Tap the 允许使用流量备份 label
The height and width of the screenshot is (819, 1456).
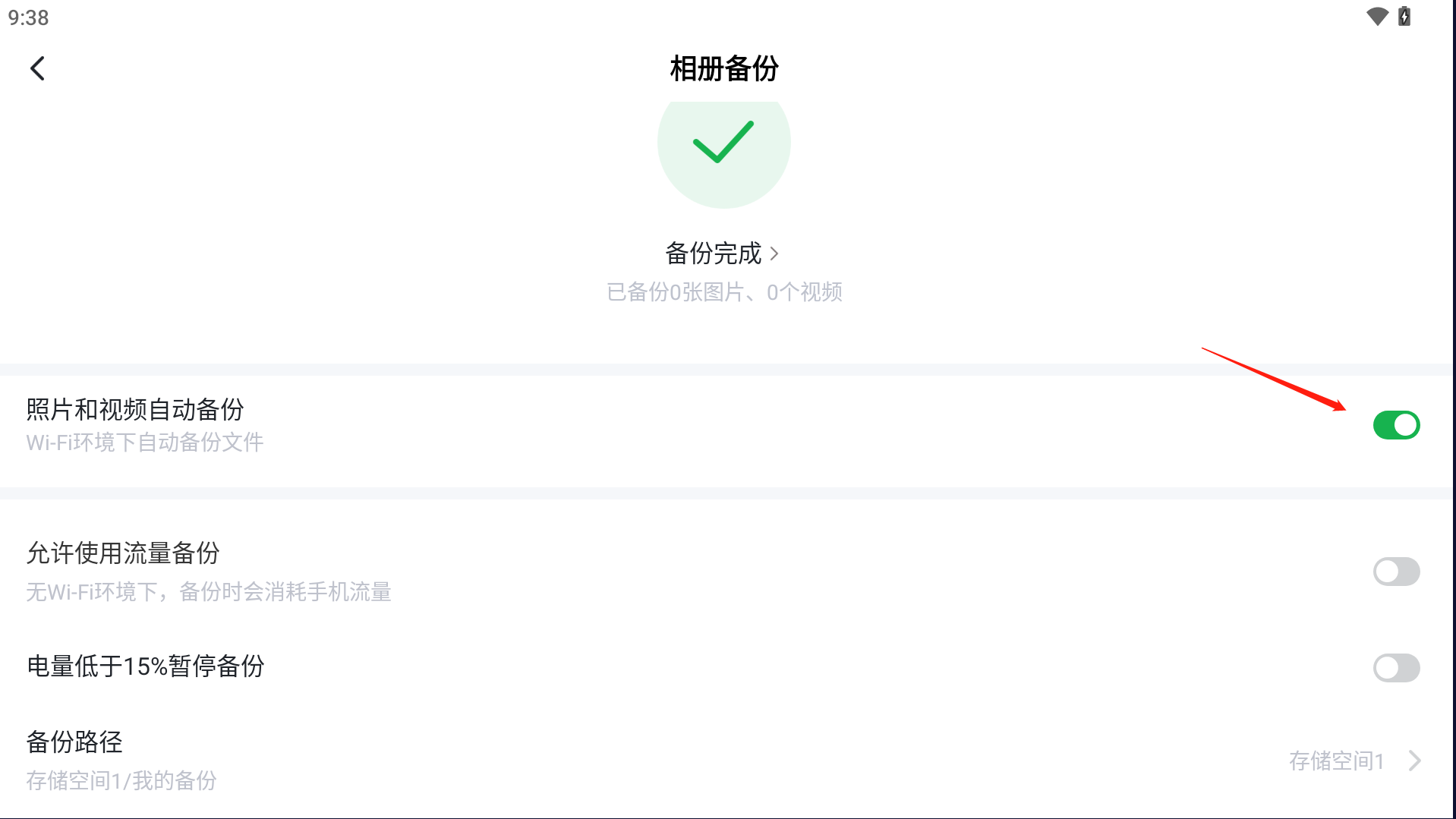(123, 553)
